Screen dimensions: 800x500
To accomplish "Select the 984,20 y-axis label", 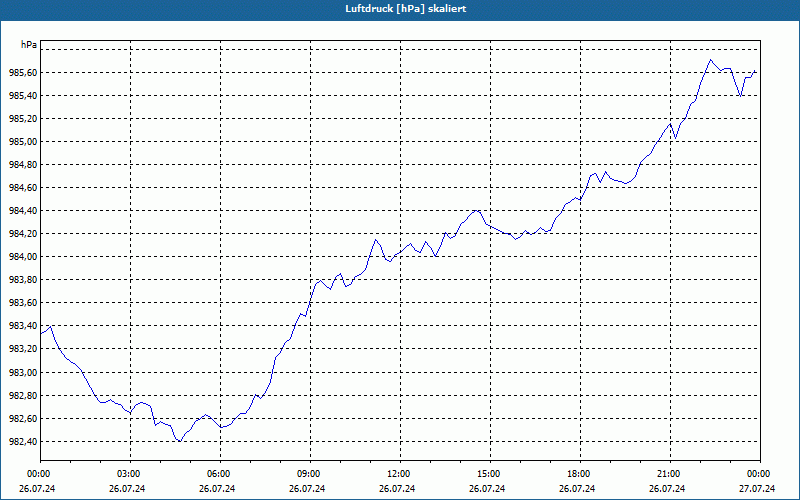I will [x=23, y=234].
